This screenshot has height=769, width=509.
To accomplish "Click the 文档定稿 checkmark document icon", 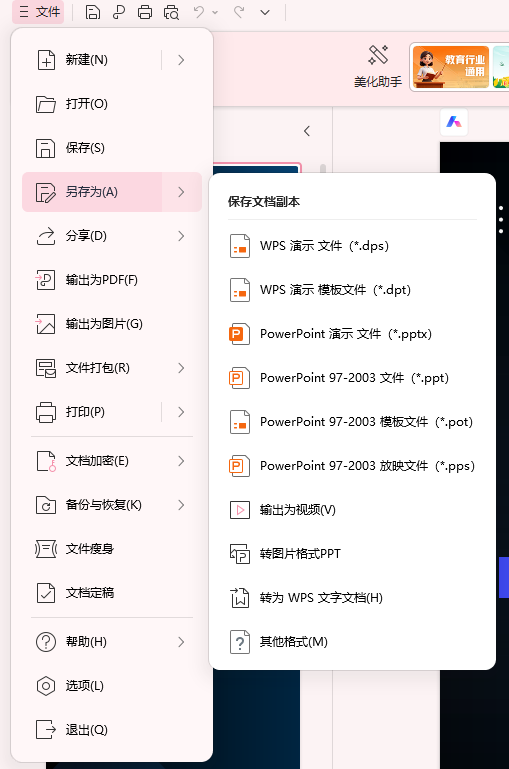I will [46, 593].
